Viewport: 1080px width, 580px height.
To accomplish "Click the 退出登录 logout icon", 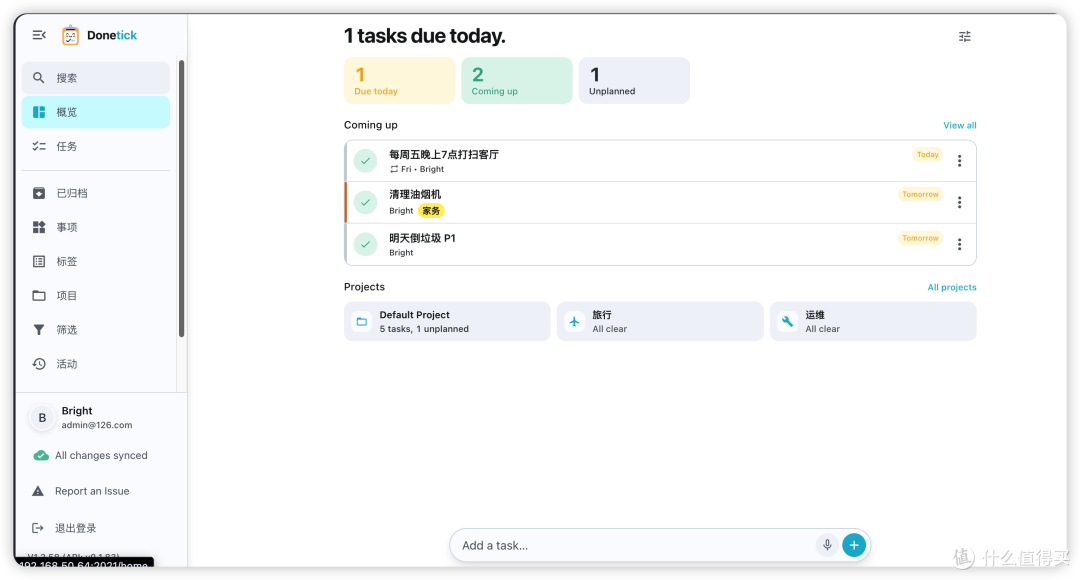I will [x=38, y=528].
